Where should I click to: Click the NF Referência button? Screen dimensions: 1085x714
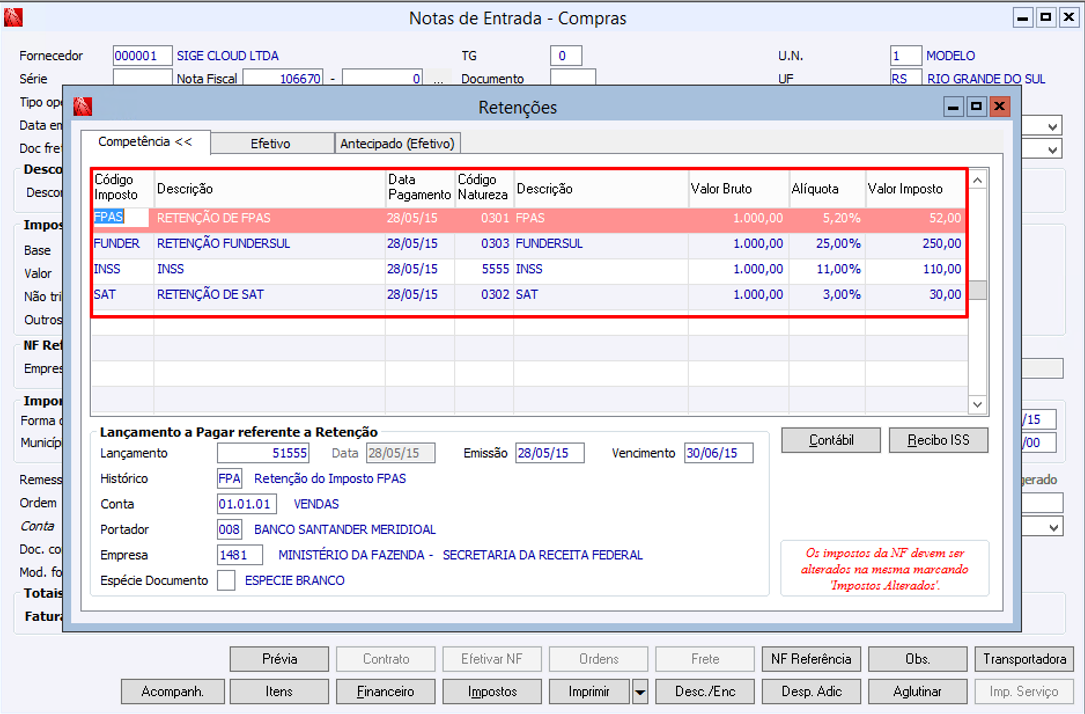[x=810, y=659]
